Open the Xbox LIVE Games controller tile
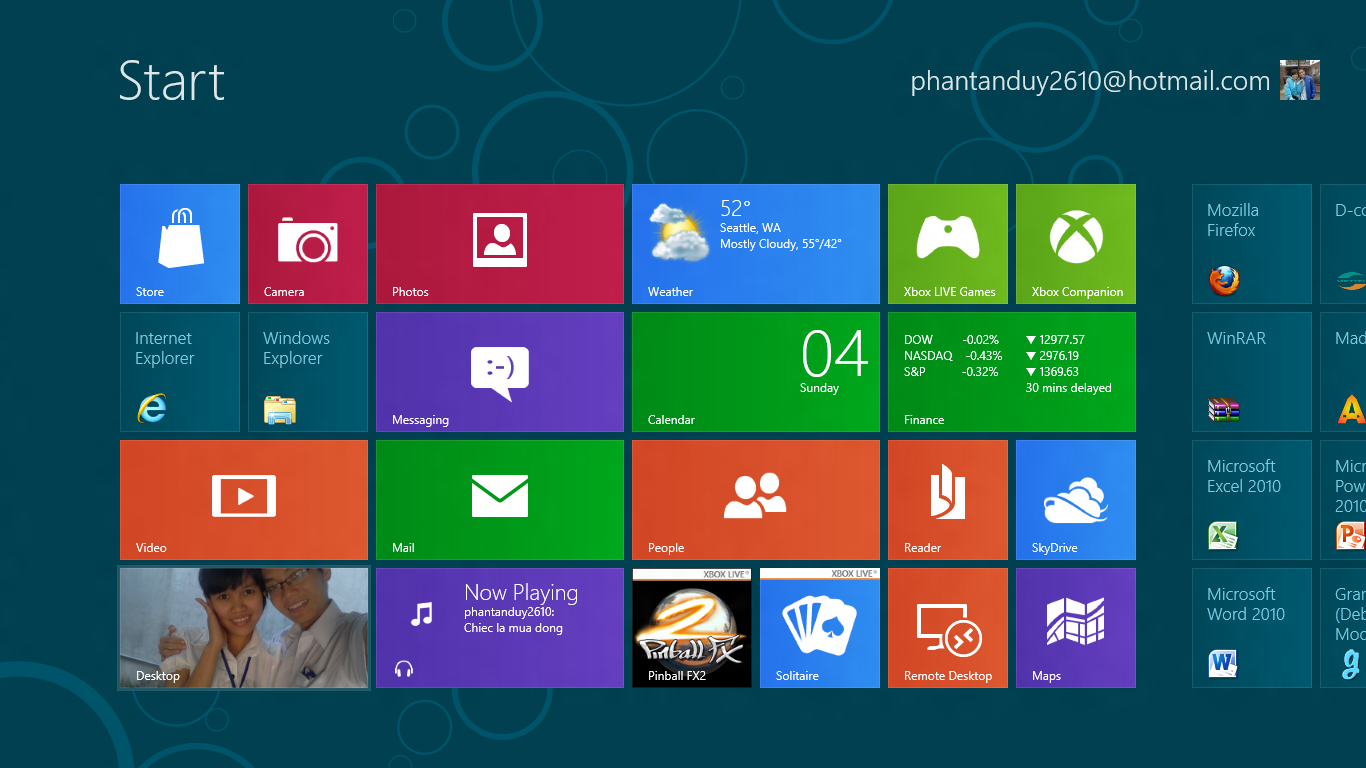 point(948,244)
